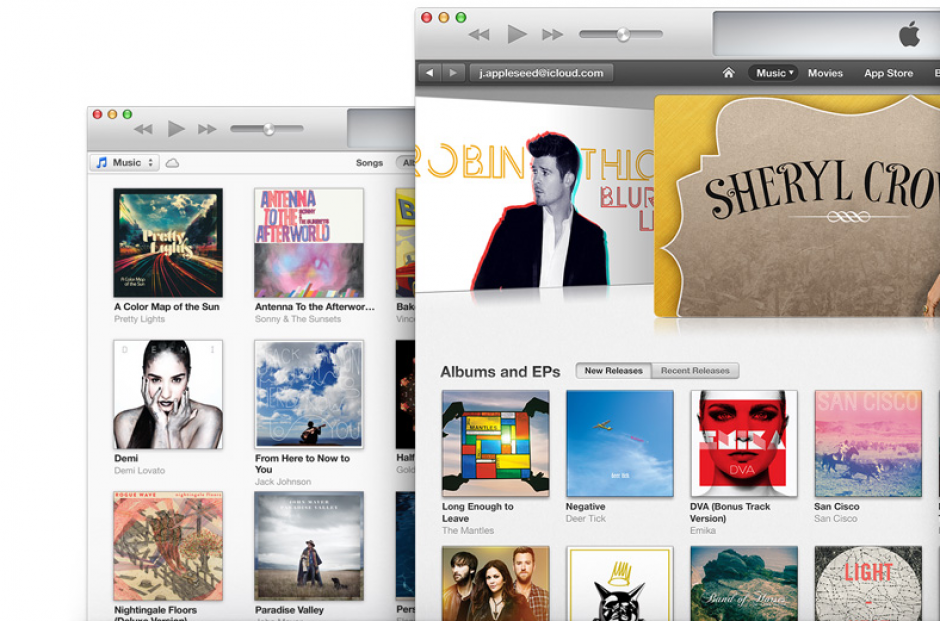Click the Store forward navigation arrow
Viewport: 940px width, 621px height.
[x=454, y=72]
